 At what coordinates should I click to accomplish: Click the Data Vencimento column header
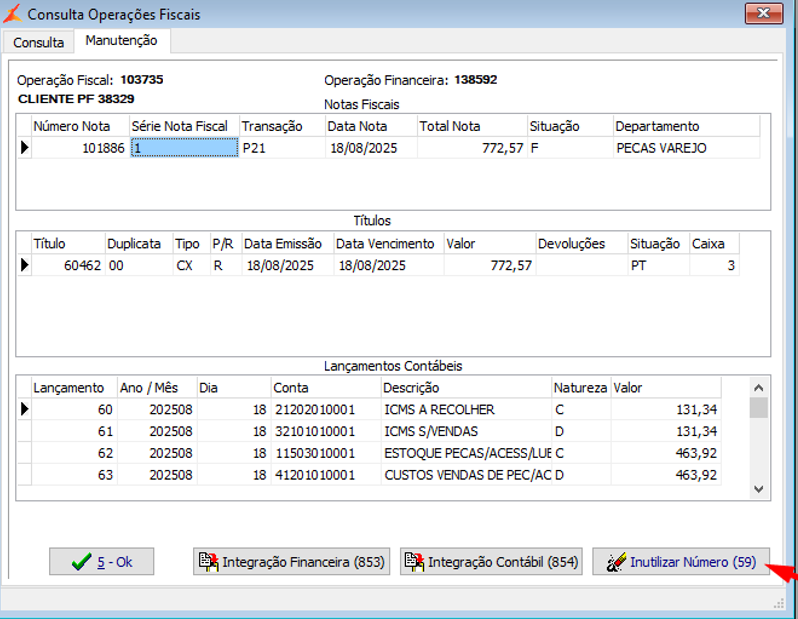point(389,244)
